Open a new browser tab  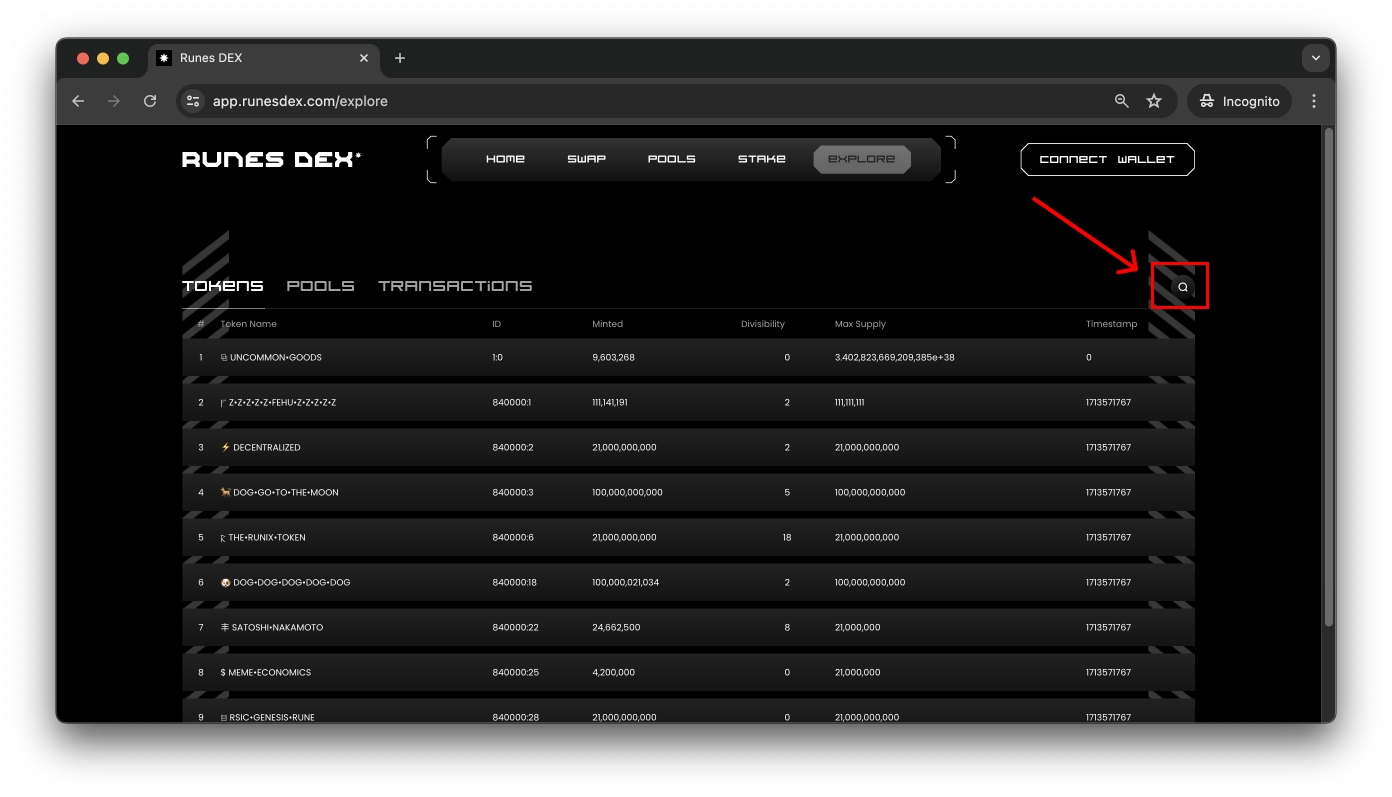[400, 58]
